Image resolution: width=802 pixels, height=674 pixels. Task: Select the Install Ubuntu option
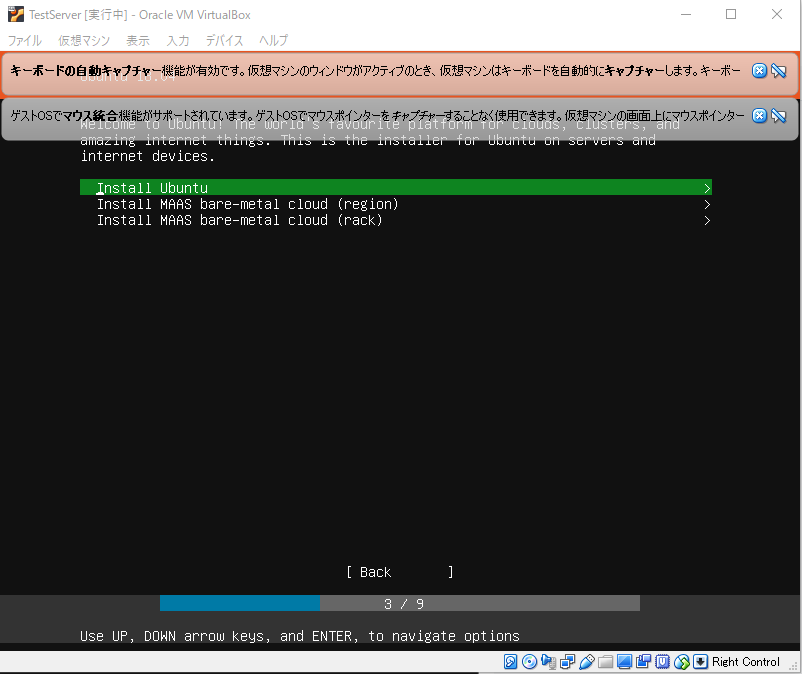pos(395,188)
